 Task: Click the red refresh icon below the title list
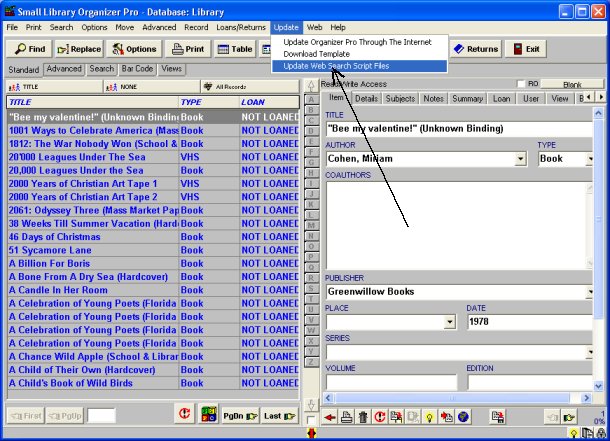click(184, 414)
